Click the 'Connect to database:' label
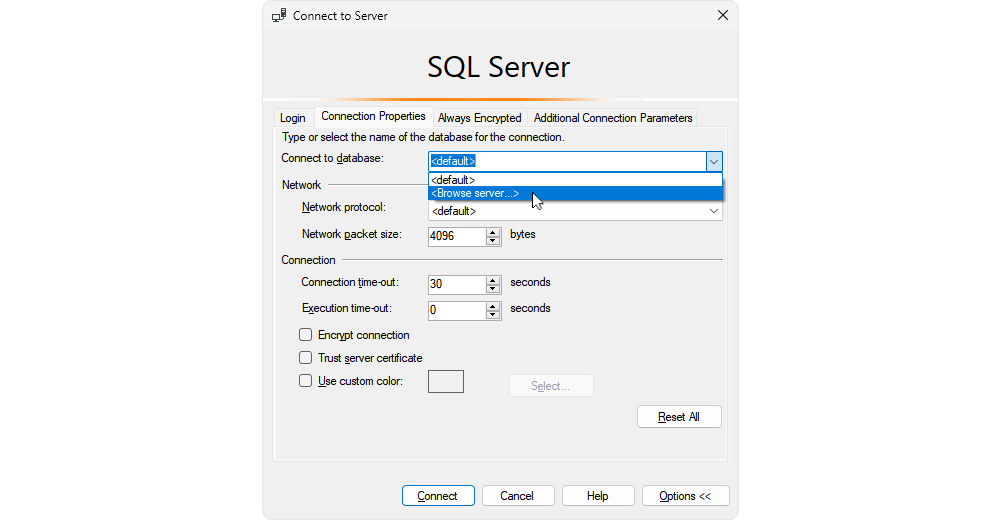 coord(332,158)
